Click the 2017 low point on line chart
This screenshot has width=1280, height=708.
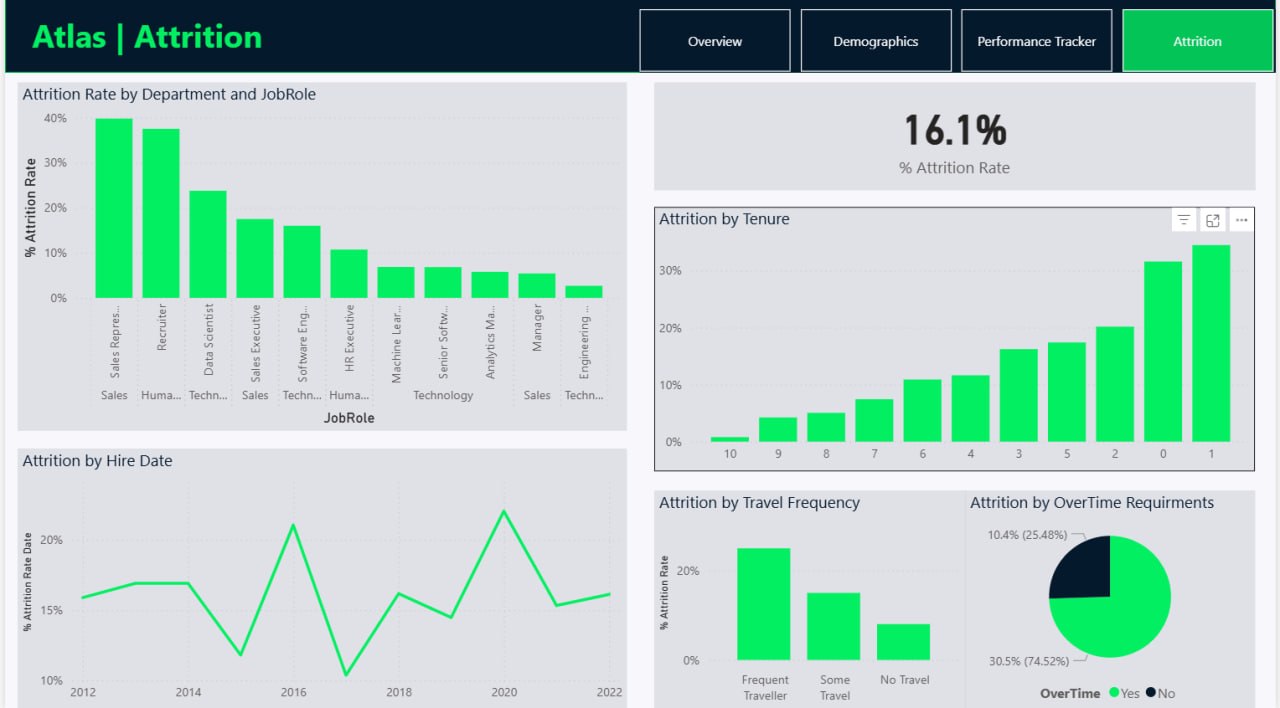pos(346,675)
